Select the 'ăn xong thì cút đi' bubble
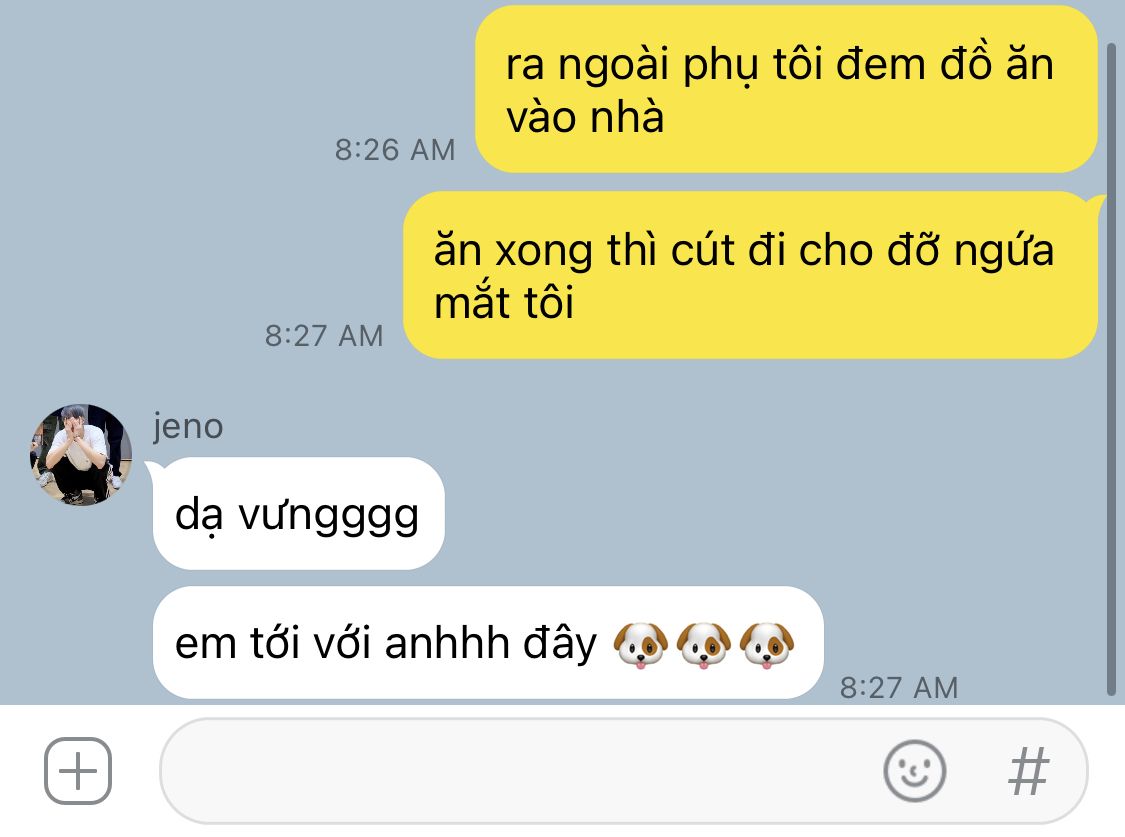 (750, 275)
